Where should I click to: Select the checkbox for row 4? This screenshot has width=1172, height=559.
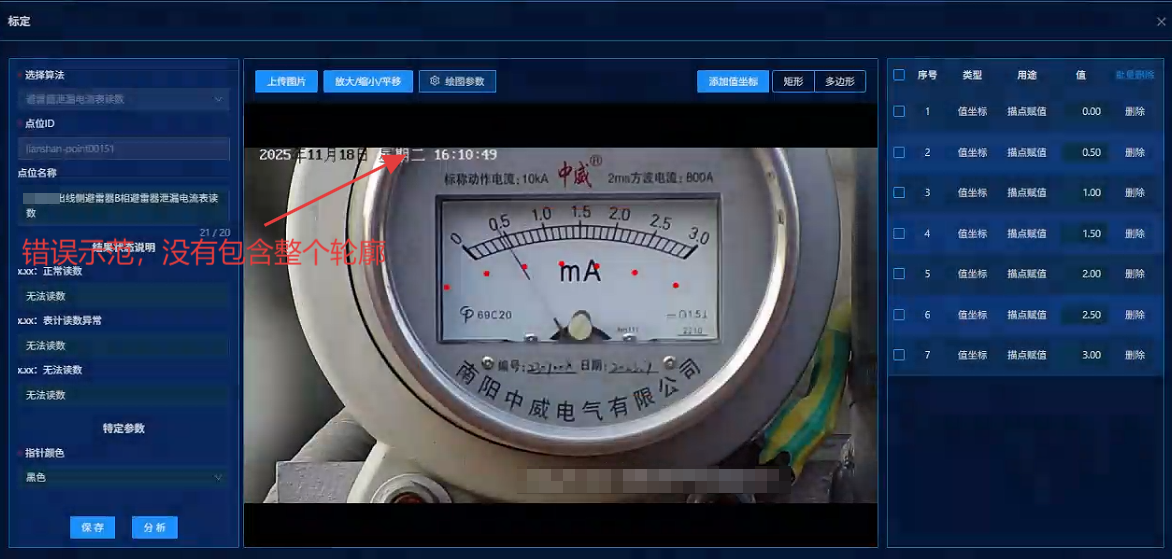coord(899,233)
